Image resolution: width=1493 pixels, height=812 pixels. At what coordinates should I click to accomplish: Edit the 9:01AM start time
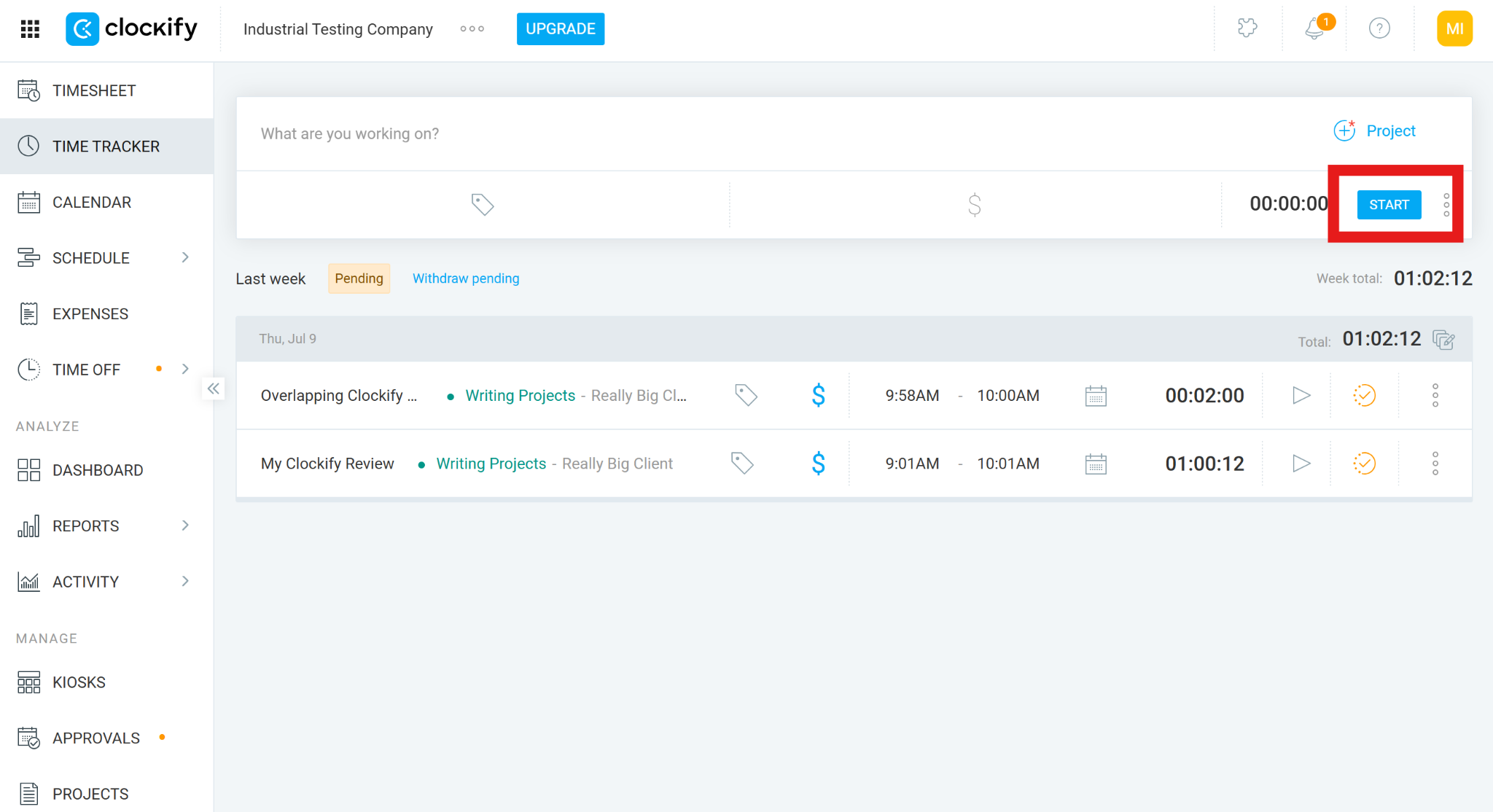point(912,464)
